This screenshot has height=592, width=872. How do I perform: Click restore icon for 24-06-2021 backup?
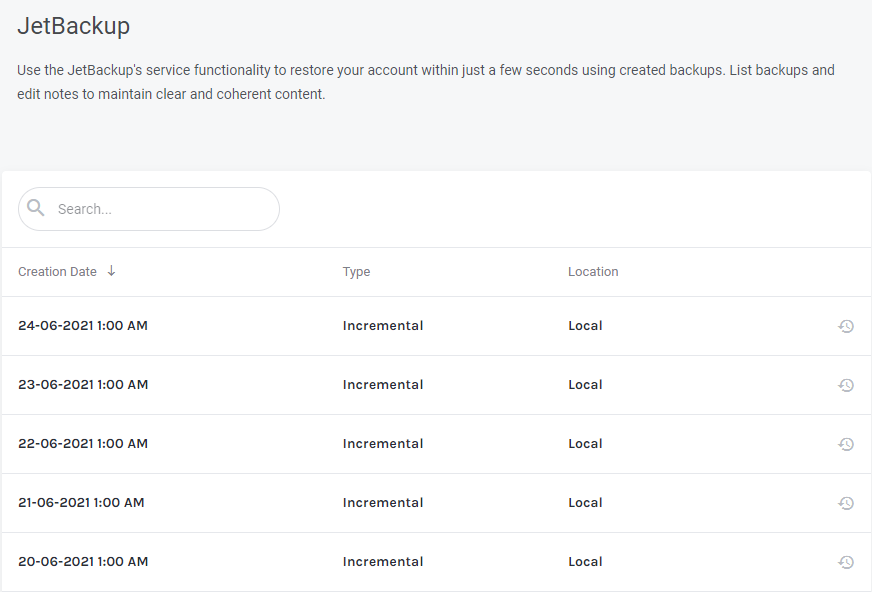pos(846,326)
